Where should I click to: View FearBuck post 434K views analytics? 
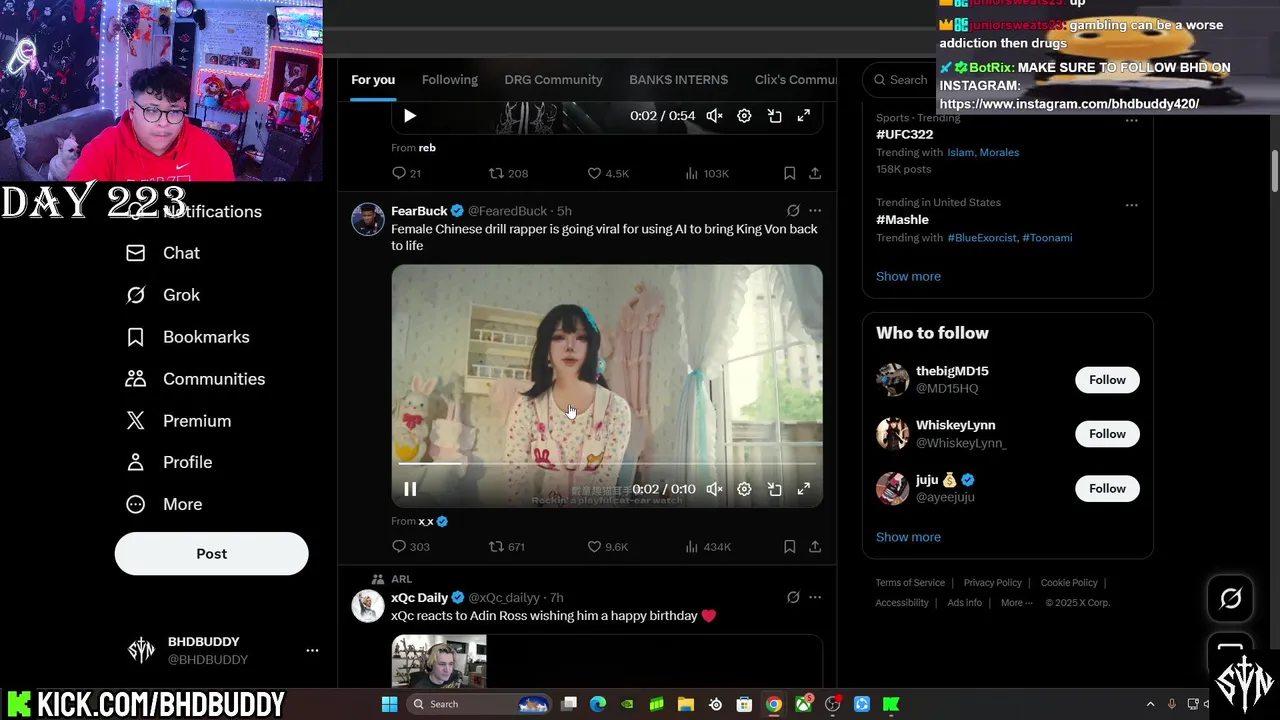(708, 546)
